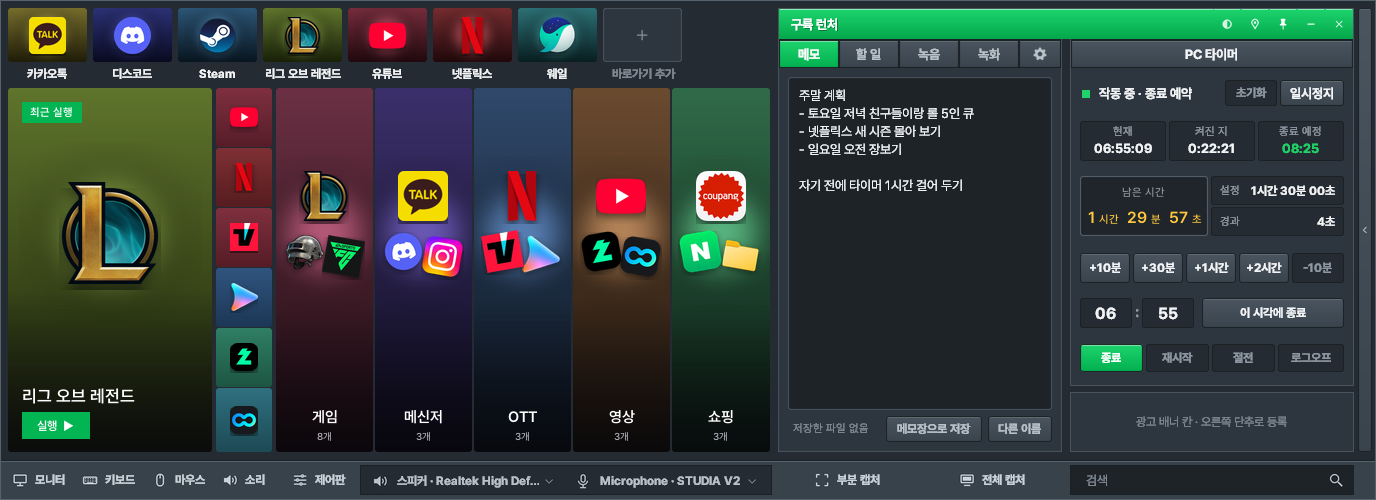Click into the 주말 계획 memo text area
The width and height of the screenshot is (1376, 500).
[919, 243]
